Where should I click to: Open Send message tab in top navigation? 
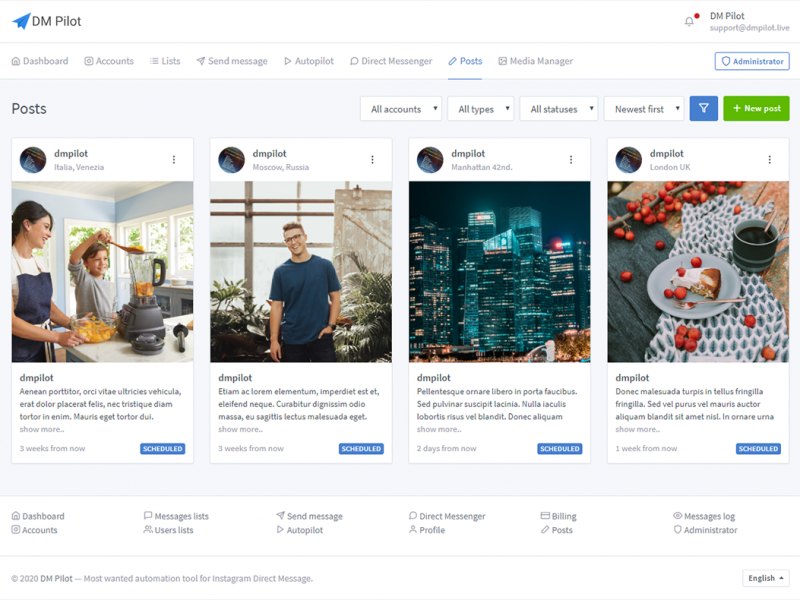point(232,61)
